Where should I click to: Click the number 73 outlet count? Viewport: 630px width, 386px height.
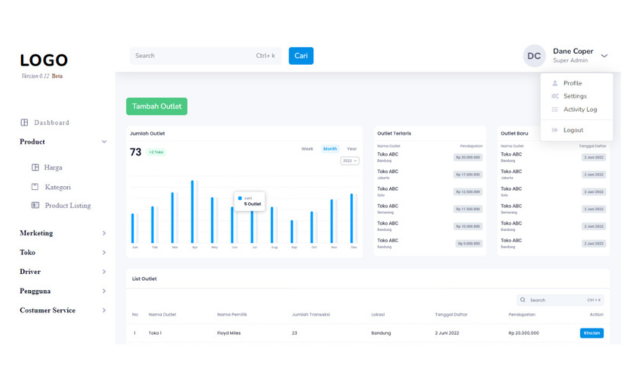[135, 152]
